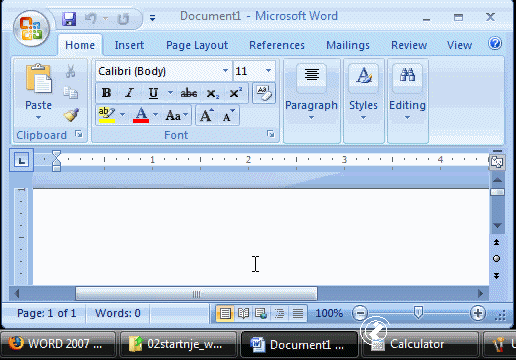This screenshot has height=360, width=516.
Task: Open underline style dropdown arrow
Action: click(170, 92)
